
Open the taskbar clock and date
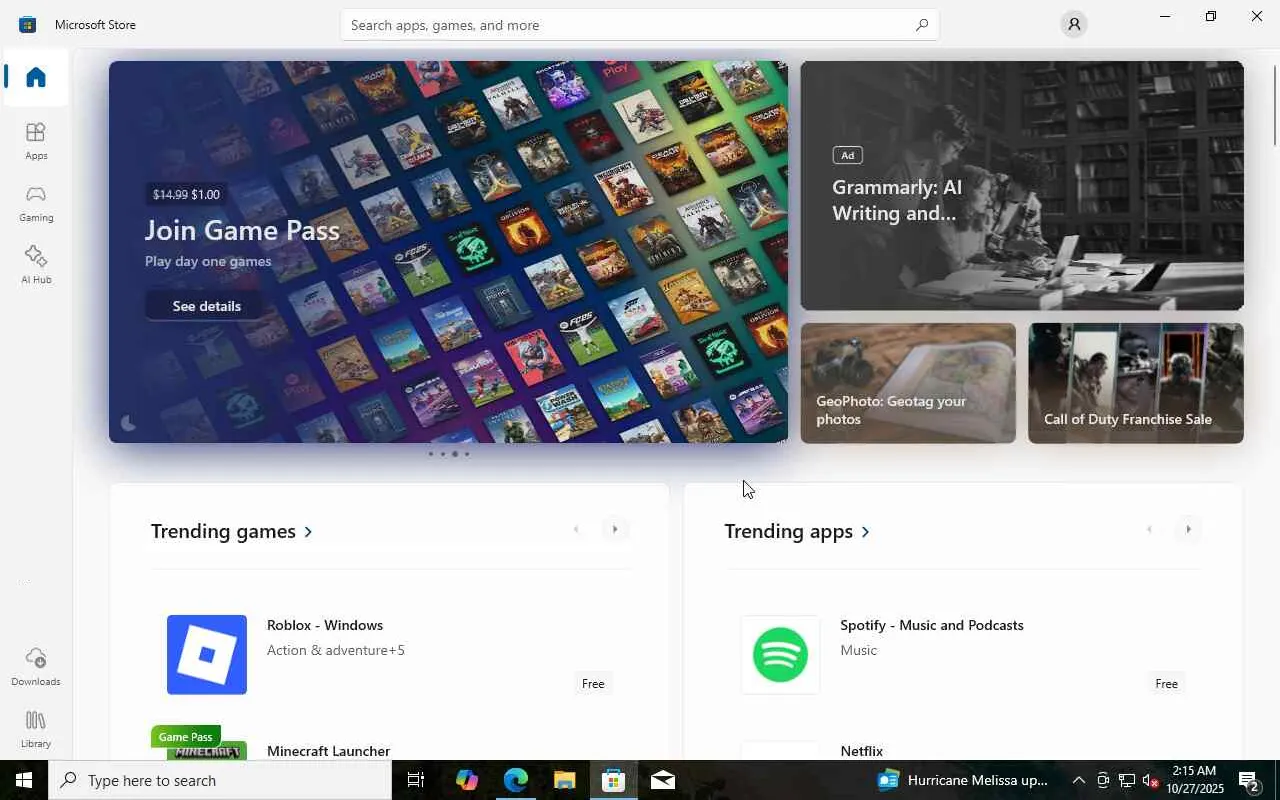pyautogui.click(x=1193, y=780)
